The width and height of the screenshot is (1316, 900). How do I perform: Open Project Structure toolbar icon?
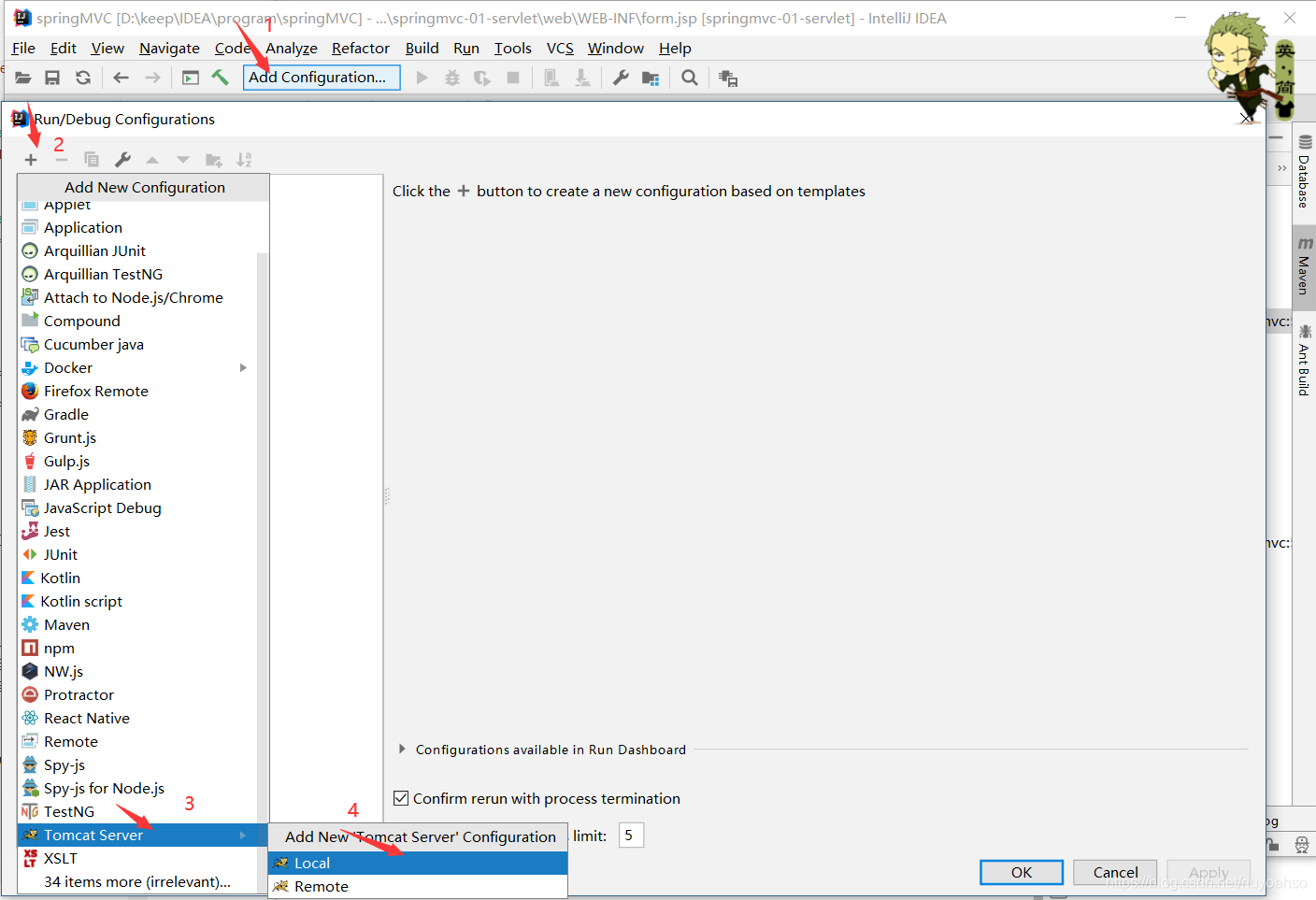651,78
